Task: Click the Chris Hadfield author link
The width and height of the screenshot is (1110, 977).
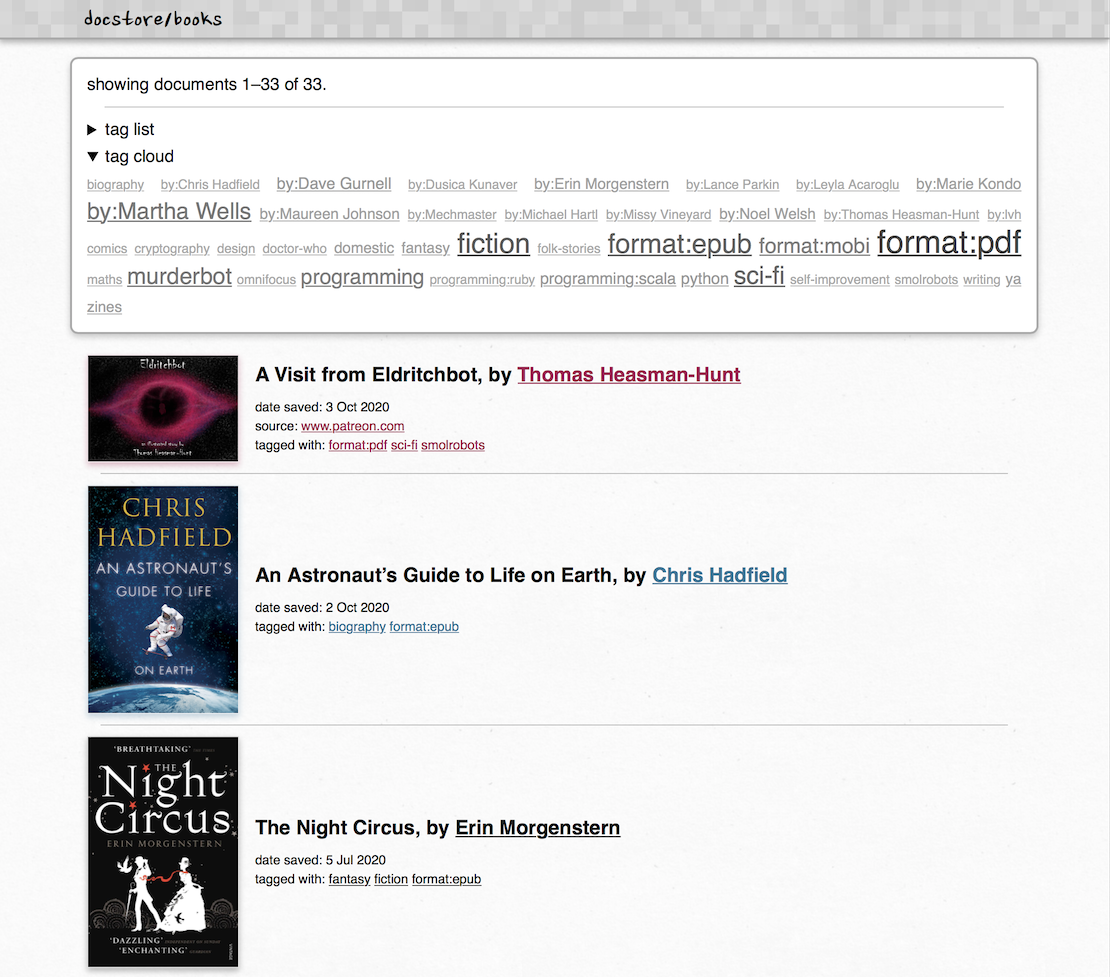Action: coord(719,575)
